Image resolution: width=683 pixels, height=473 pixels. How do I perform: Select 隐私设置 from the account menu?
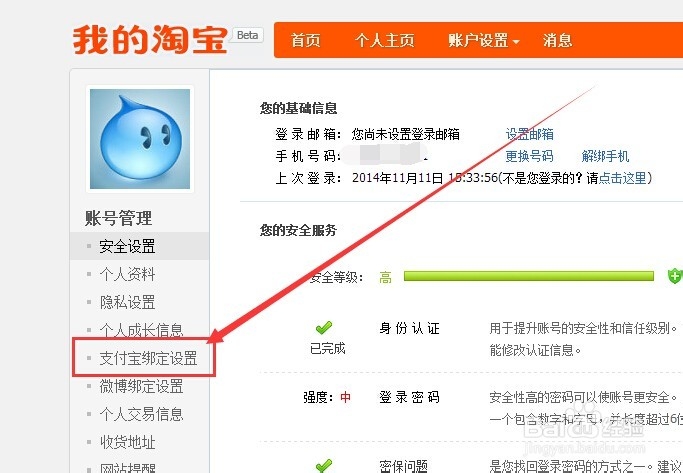tap(127, 302)
